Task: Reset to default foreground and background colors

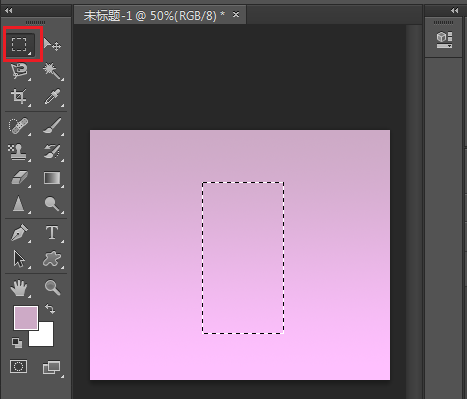Action: 17,342
